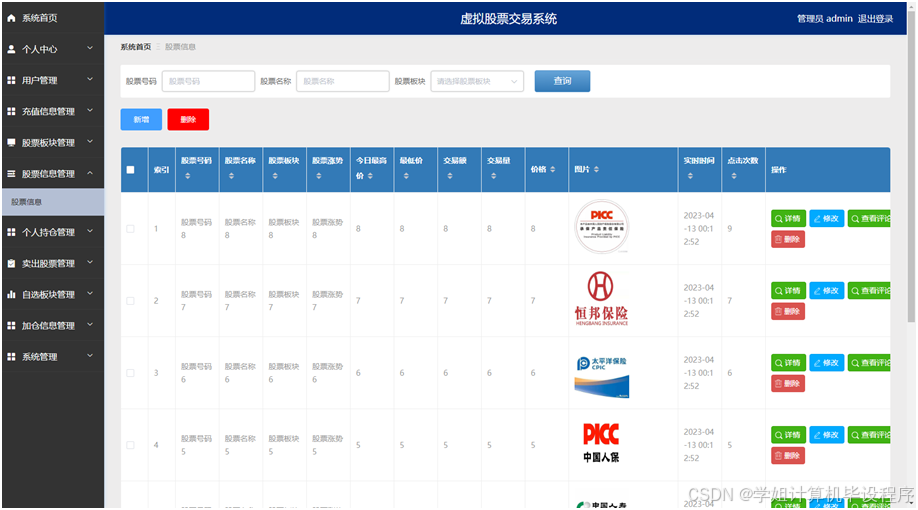918x510 pixels.
Task: Check the checkbox for row 2
Action: [x=131, y=301]
